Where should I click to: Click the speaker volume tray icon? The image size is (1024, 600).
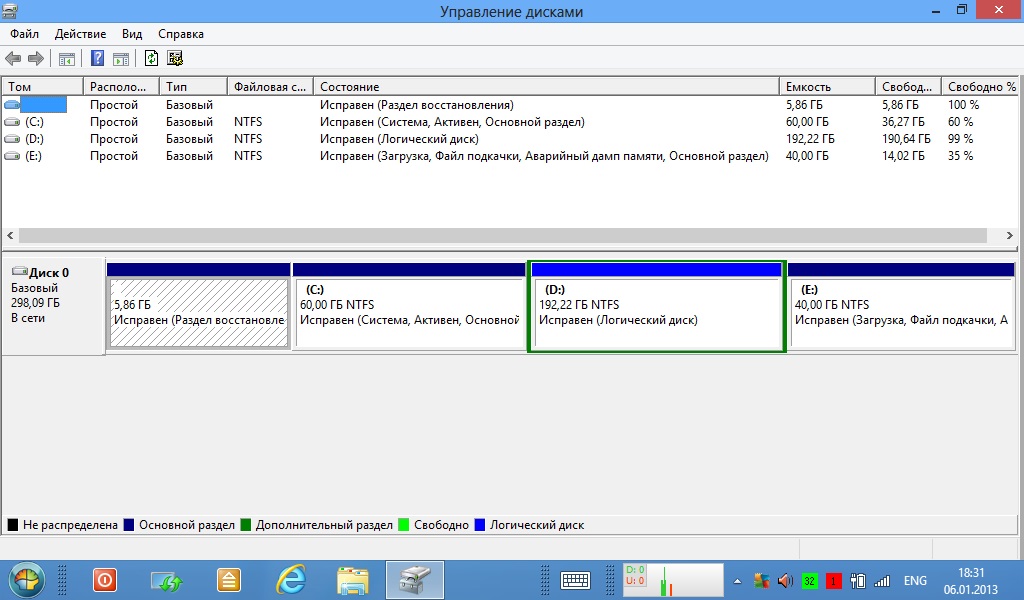tap(785, 580)
